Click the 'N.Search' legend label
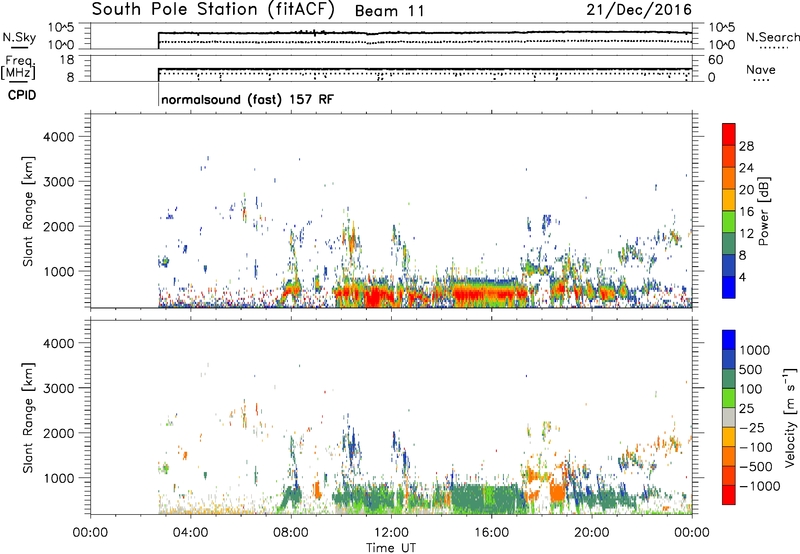Screen dimensions: 800x554 click(772, 37)
